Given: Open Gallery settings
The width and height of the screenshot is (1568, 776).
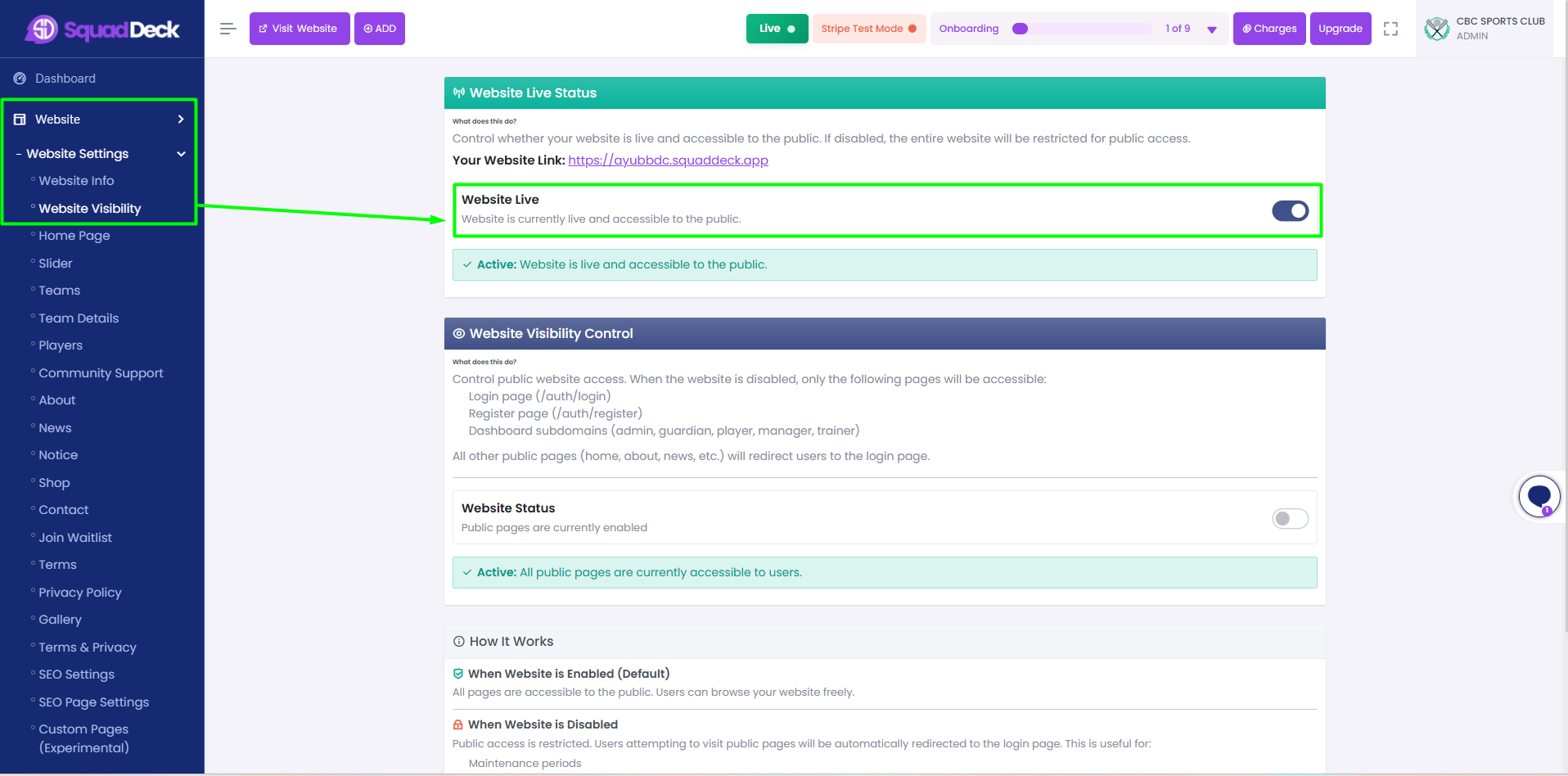Looking at the screenshot, I should 60,620.
